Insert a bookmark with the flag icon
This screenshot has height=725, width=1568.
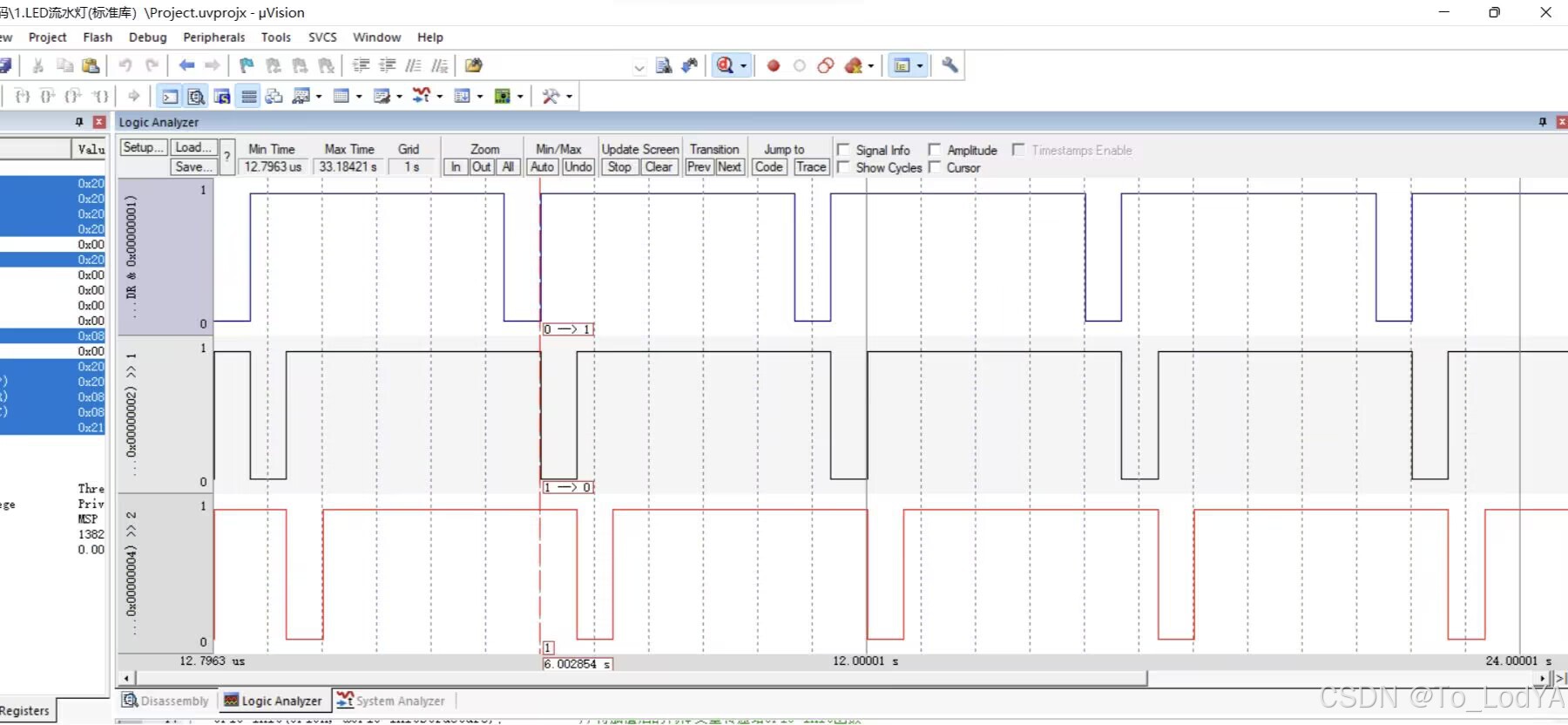tap(247, 65)
